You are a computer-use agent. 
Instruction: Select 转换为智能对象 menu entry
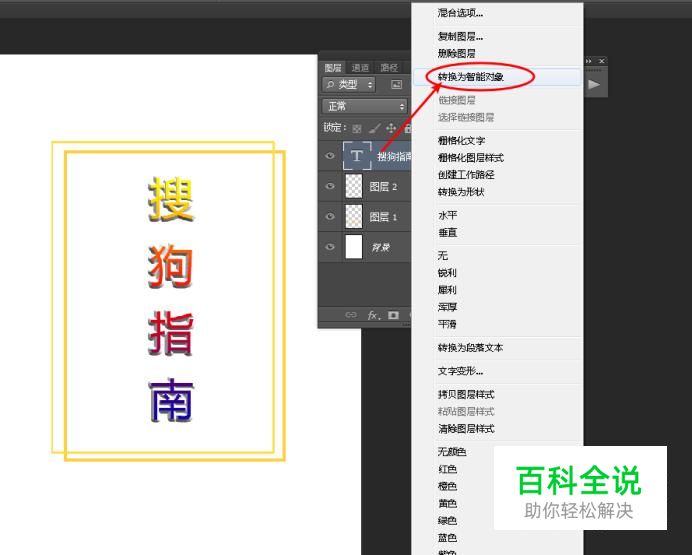pyautogui.click(x=497, y=77)
